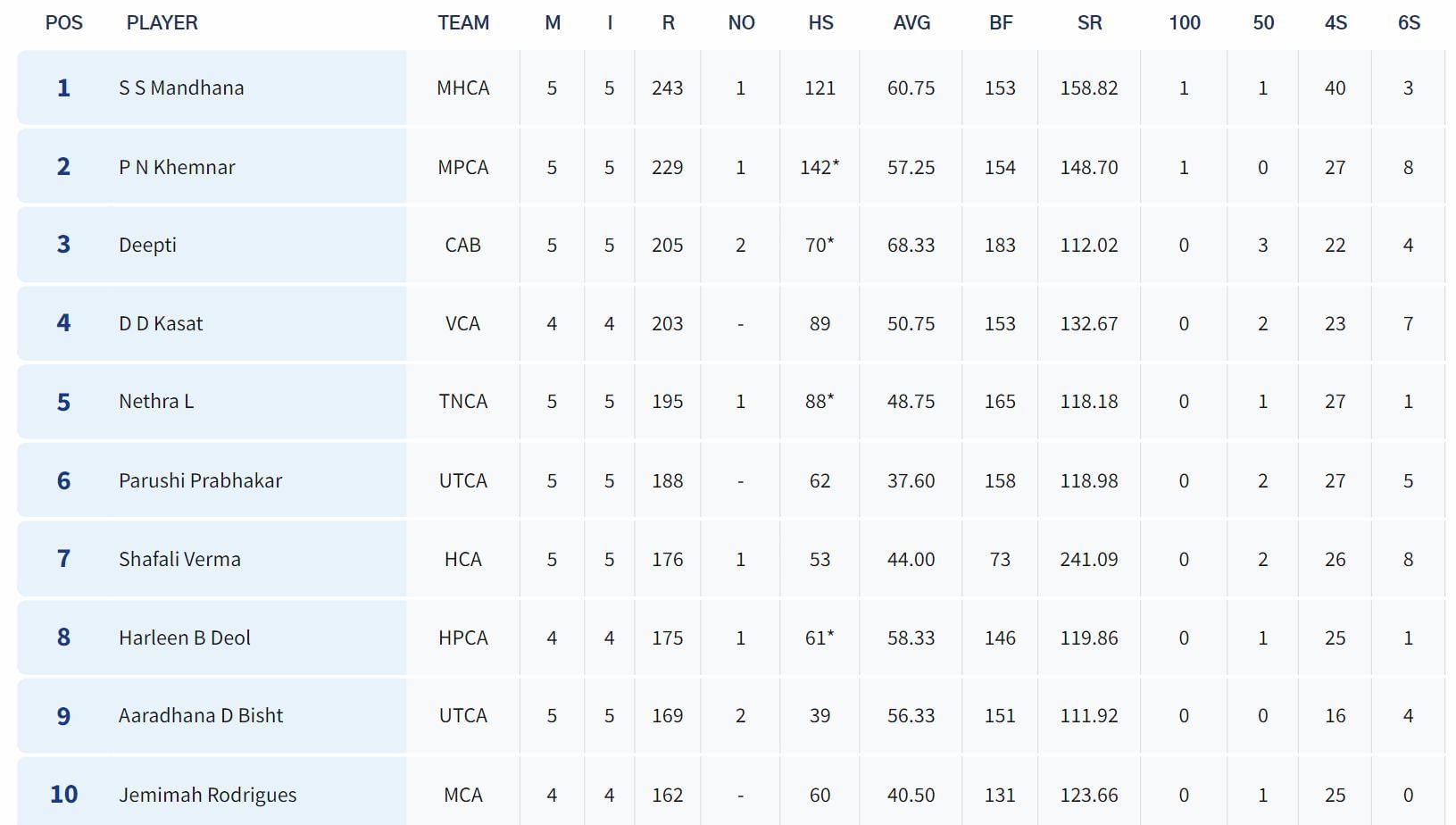
Task: Select D D Kasat player row
Action: point(161,323)
